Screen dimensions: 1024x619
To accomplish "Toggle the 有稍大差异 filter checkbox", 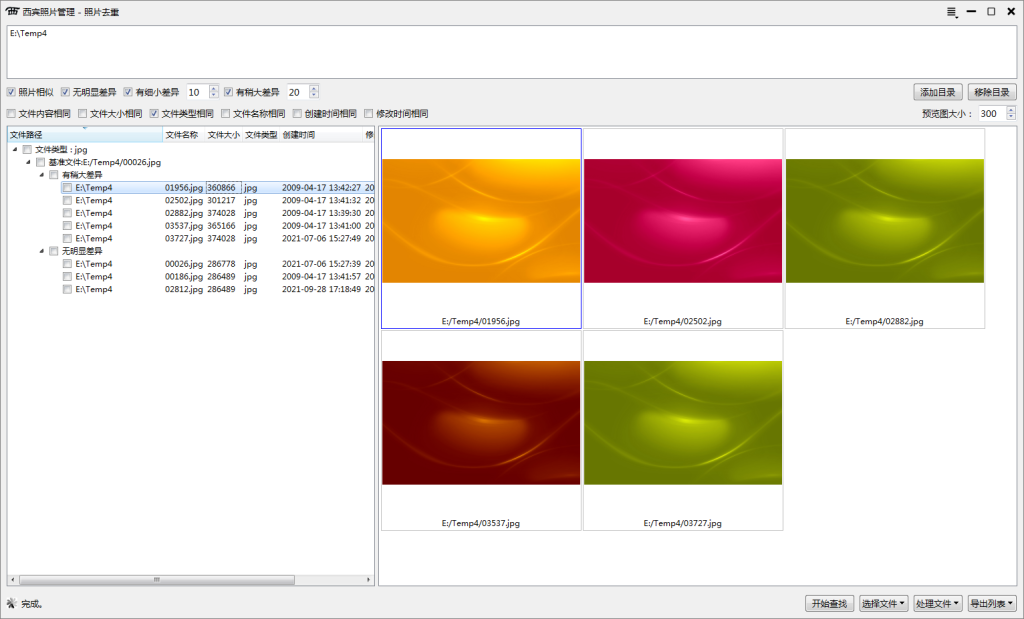I will [x=229, y=92].
